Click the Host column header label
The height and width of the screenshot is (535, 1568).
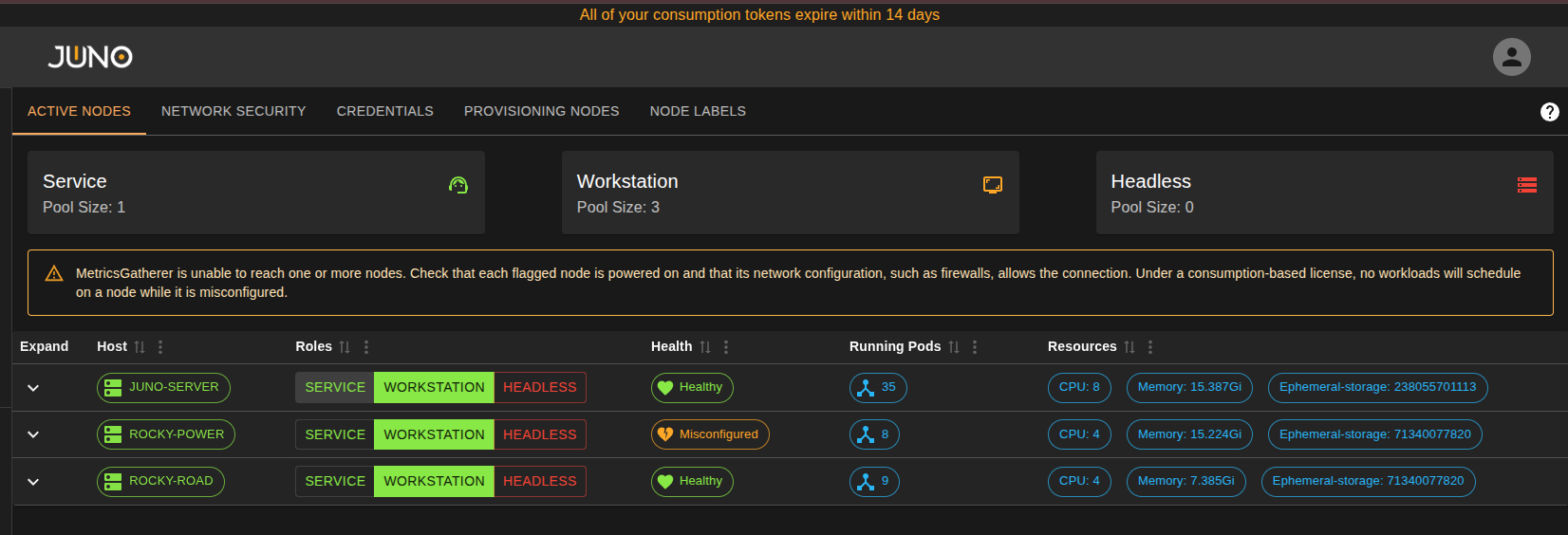point(112,346)
